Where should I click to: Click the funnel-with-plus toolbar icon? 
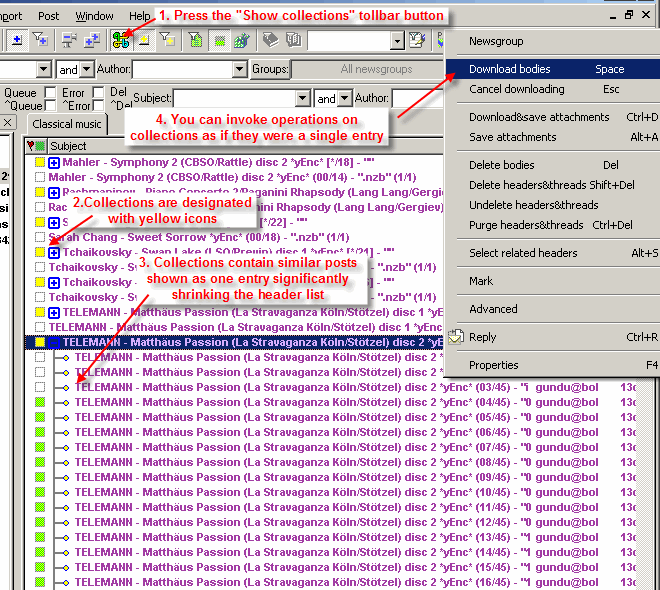[x=41, y=40]
